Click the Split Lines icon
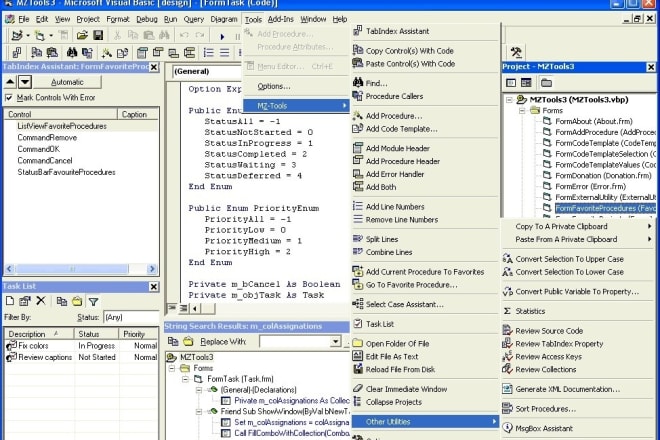660x440 pixels. 358,239
